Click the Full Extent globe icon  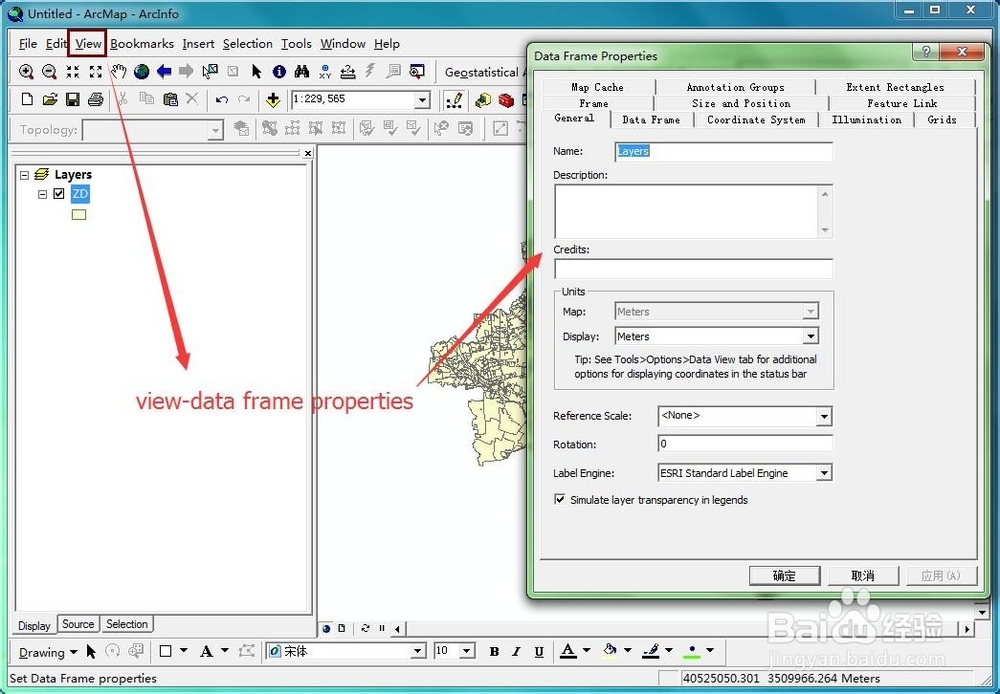point(142,71)
